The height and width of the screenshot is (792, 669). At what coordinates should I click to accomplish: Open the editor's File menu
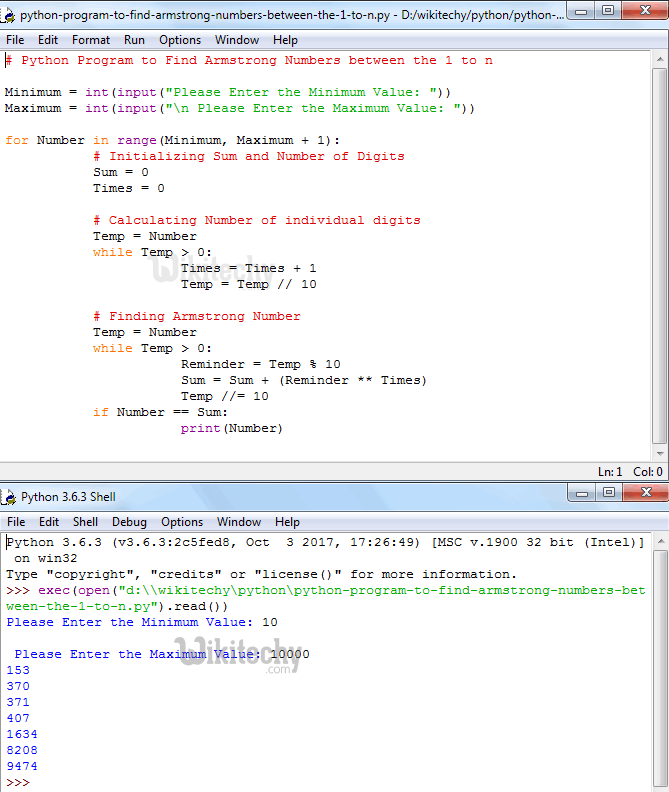15,40
